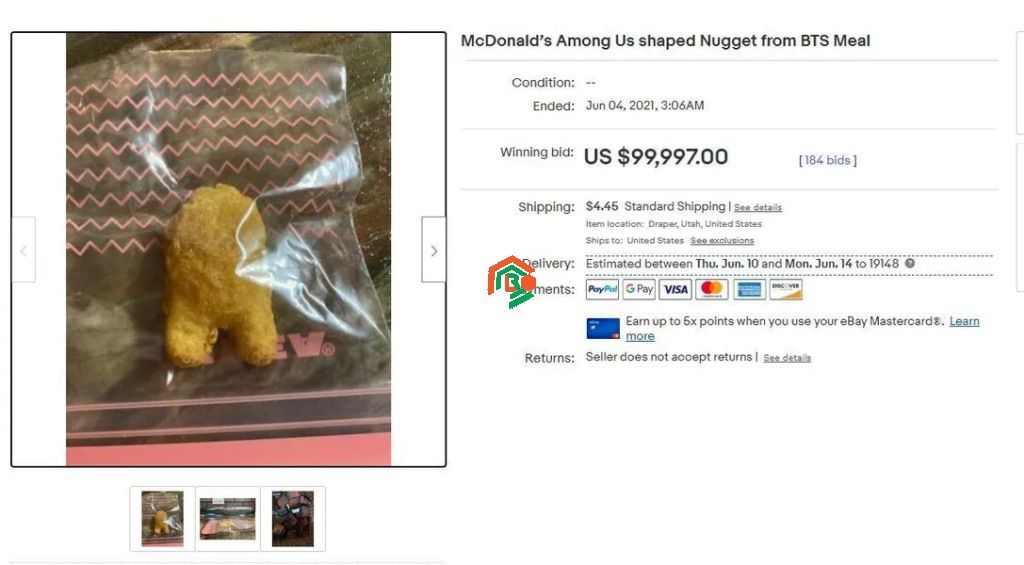This screenshot has width=1024, height=565.
Task: Click the Discover card icon
Action: (x=786, y=289)
